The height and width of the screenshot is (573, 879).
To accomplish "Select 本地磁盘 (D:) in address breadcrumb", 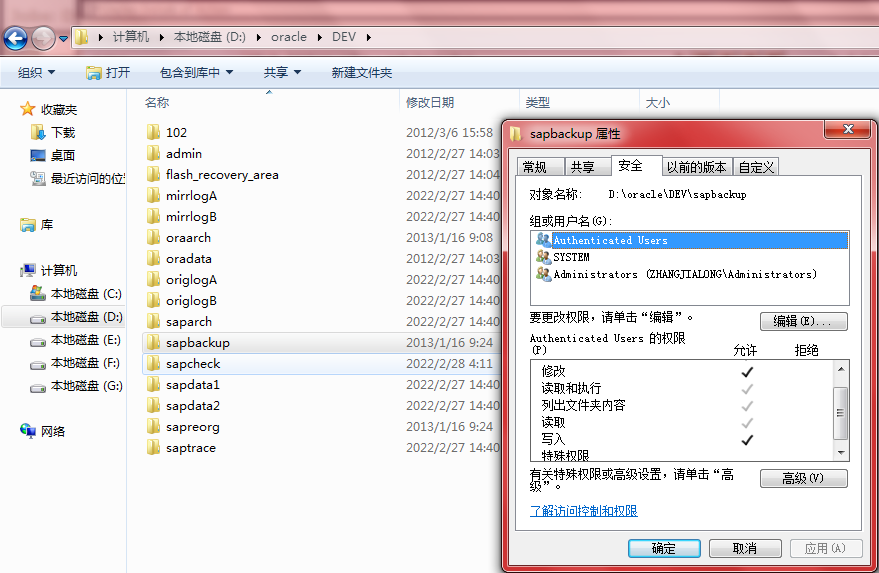I will (210, 37).
